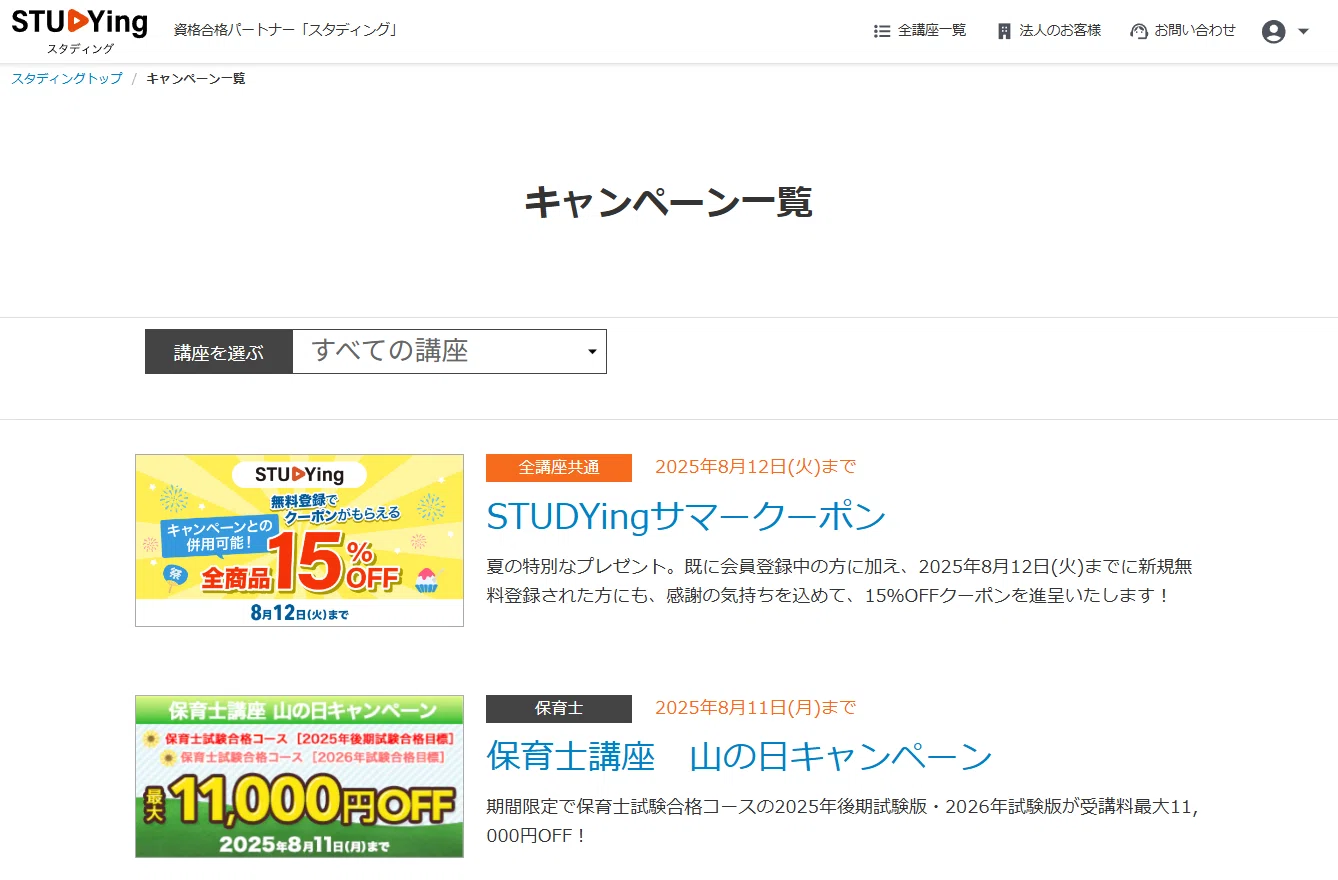This screenshot has height=880, width=1338.
Task: Click the 保育士試験合格コース description paragraph
Action: point(842,821)
